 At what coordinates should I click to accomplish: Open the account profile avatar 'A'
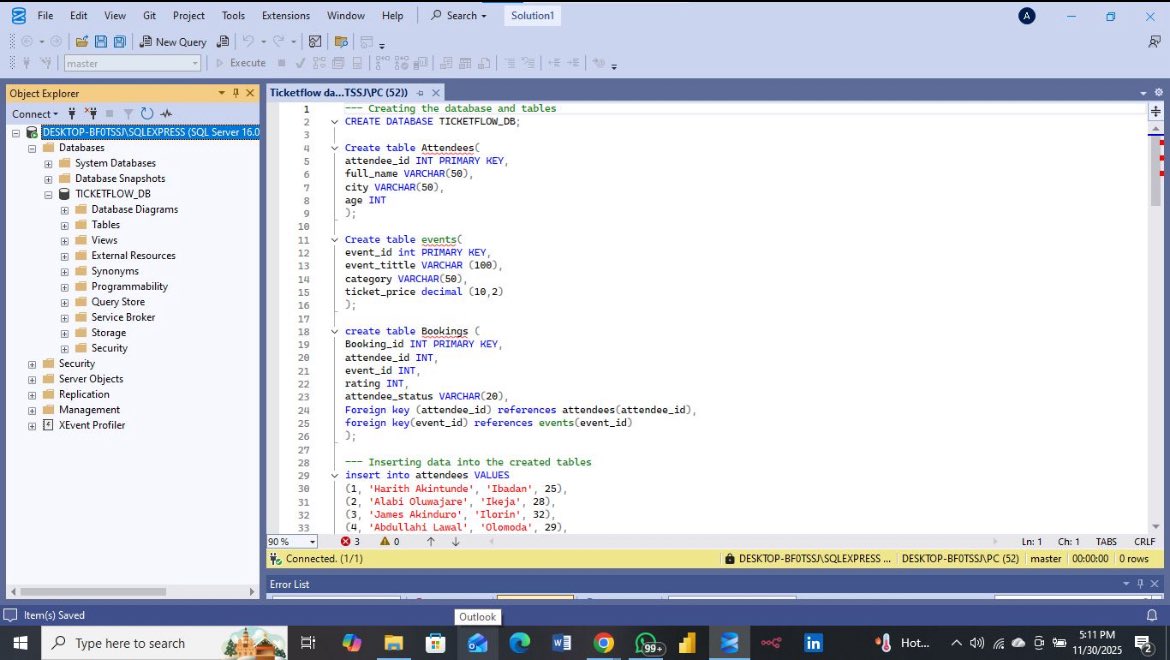pyautogui.click(x=1027, y=16)
